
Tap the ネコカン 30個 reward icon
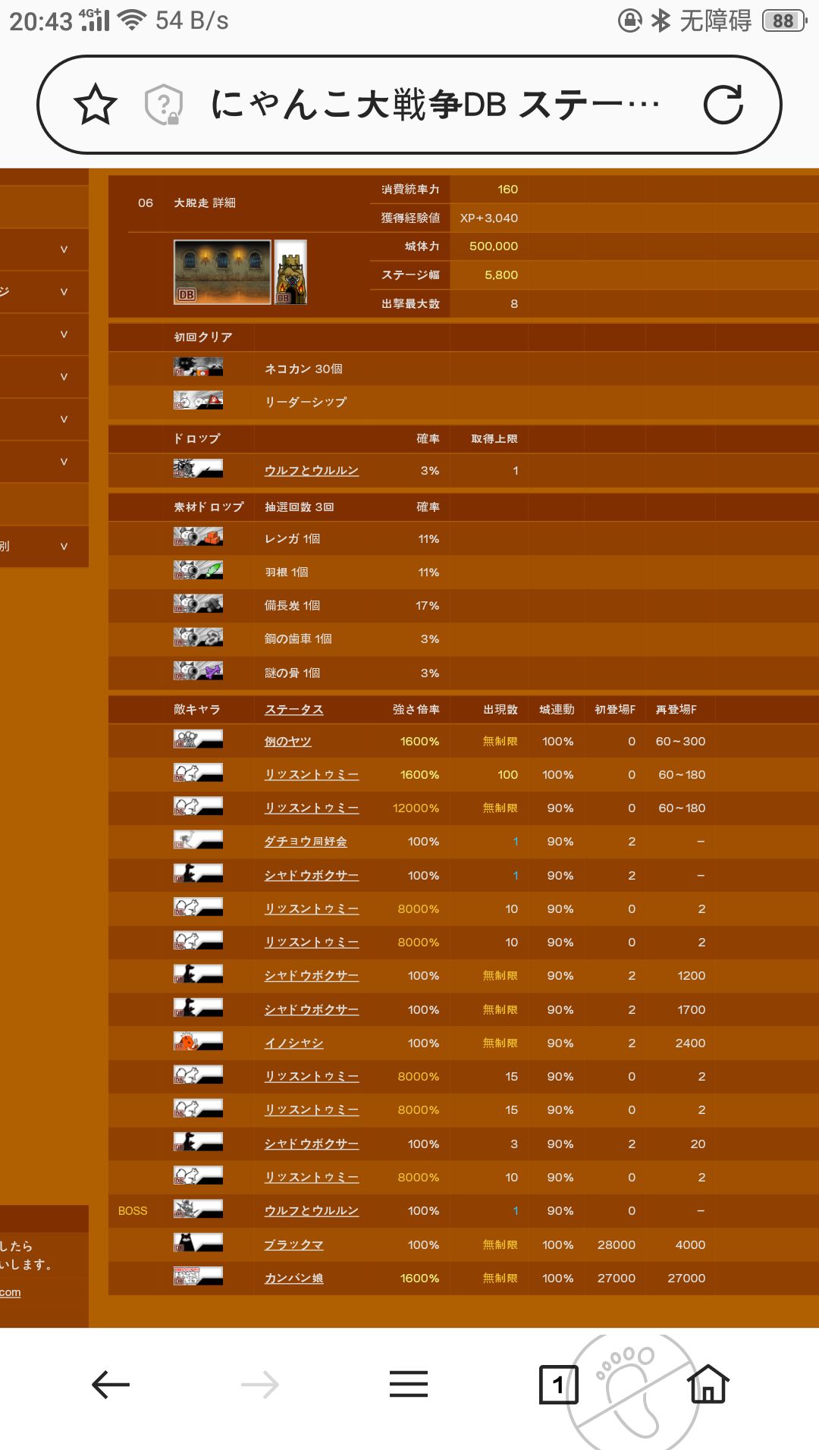click(x=198, y=368)
